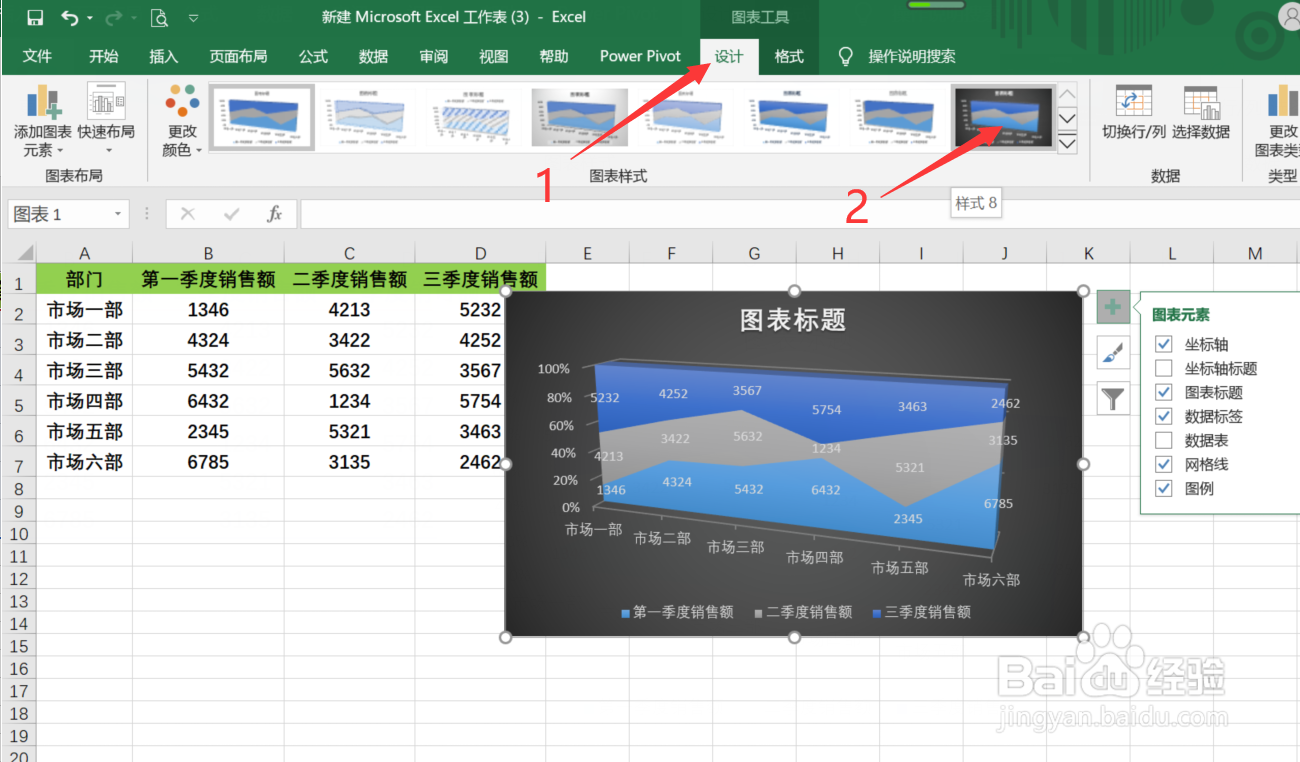Viewport: 1300px width, 762px height.
Task: Switch to the 格式 ribbon tab
Action: [789, 56]
